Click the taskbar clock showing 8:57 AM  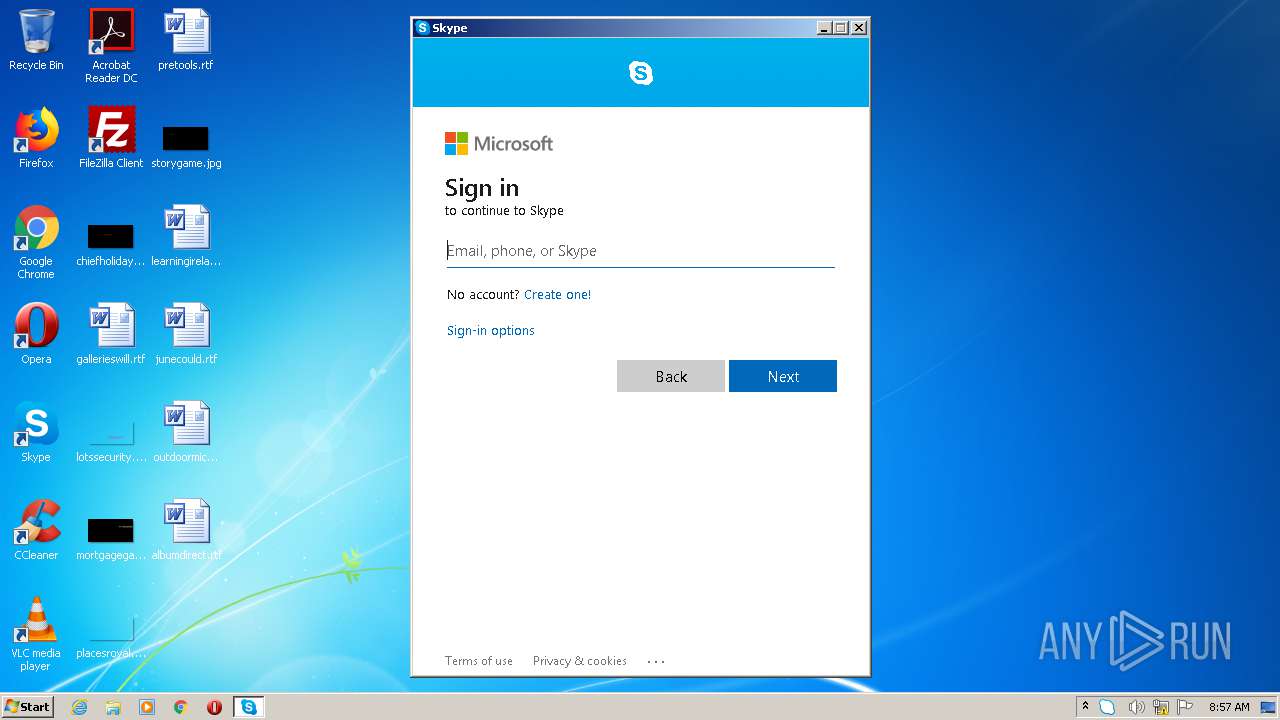click(1229, 707)
